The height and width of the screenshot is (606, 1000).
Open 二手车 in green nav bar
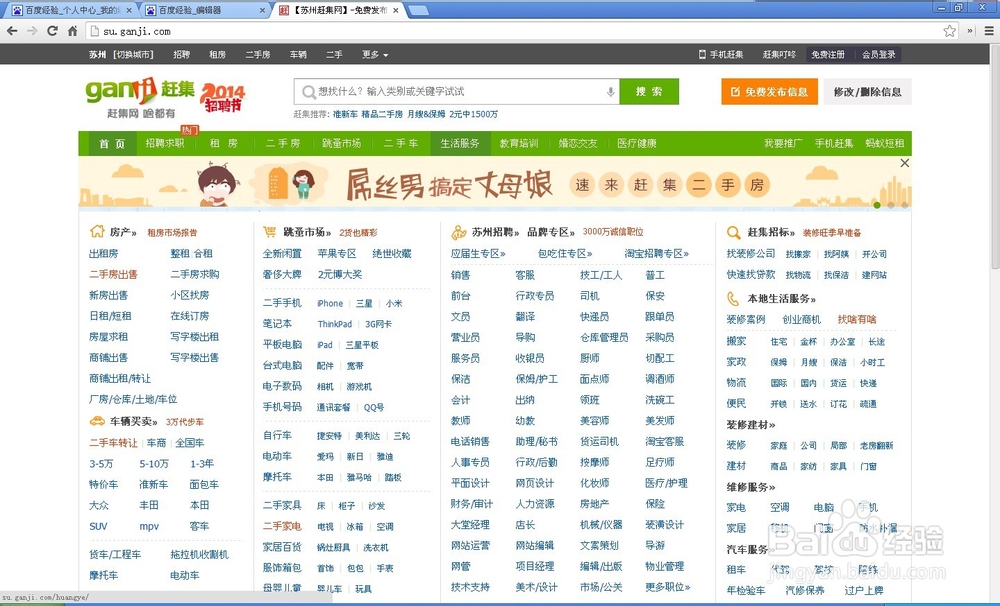click(x=401, y=144)
